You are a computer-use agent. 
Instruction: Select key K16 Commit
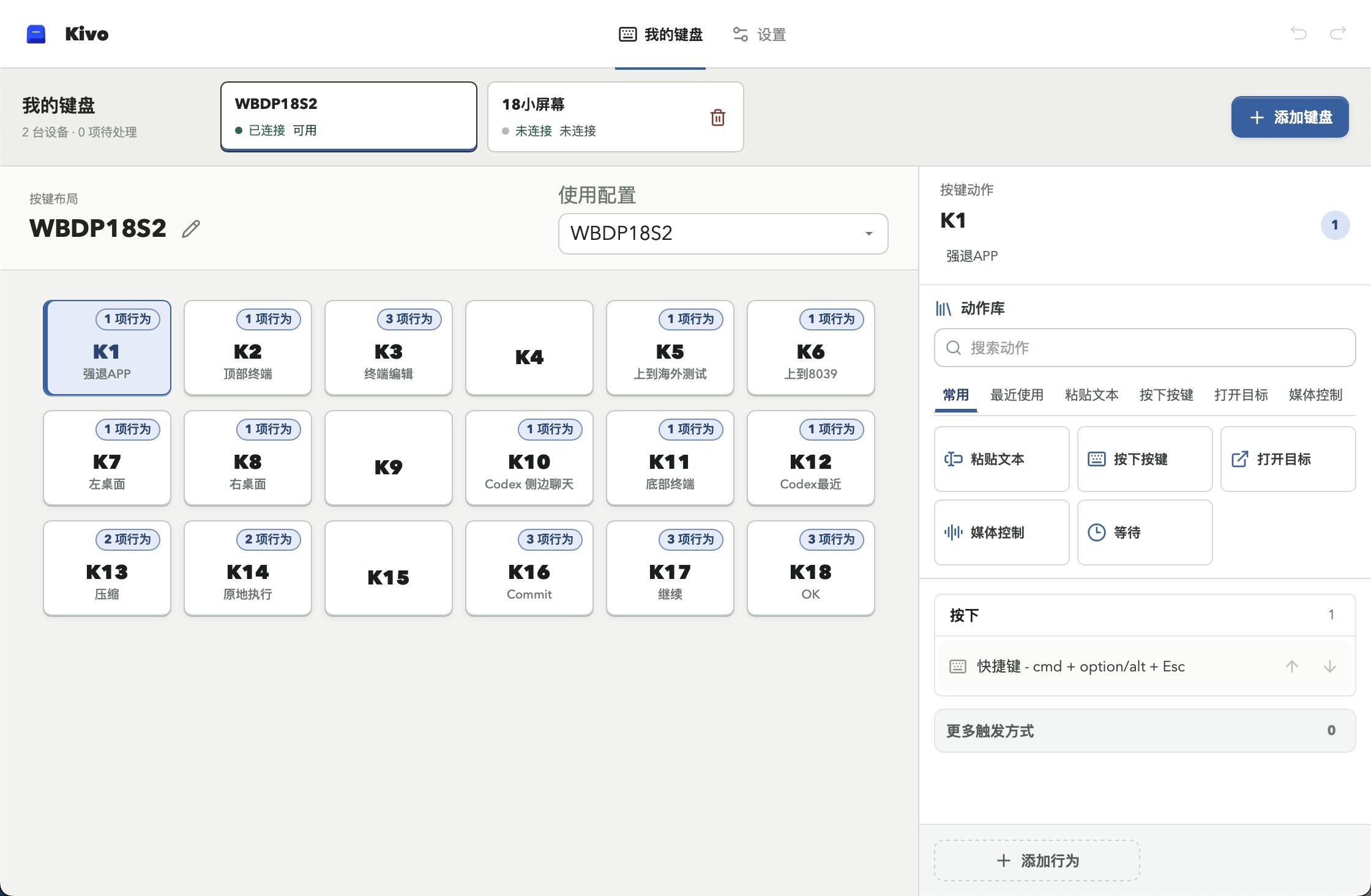[x=529, y=568]
